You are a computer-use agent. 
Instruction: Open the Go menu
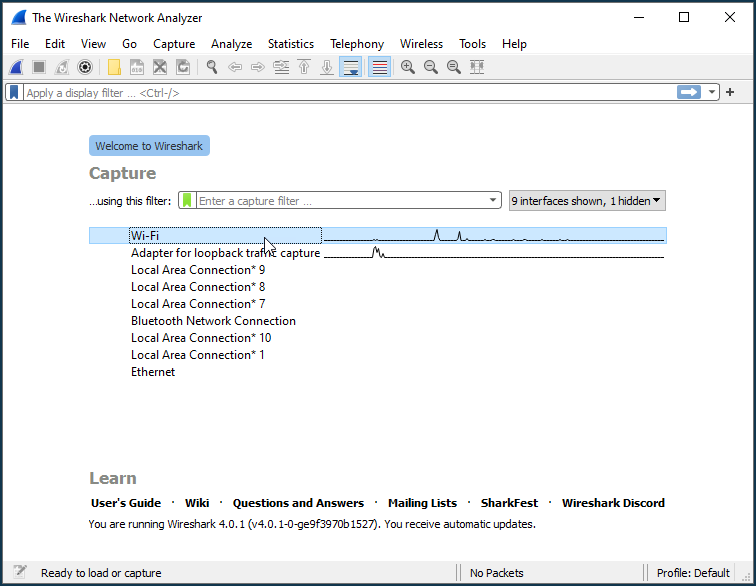(129, 44)
